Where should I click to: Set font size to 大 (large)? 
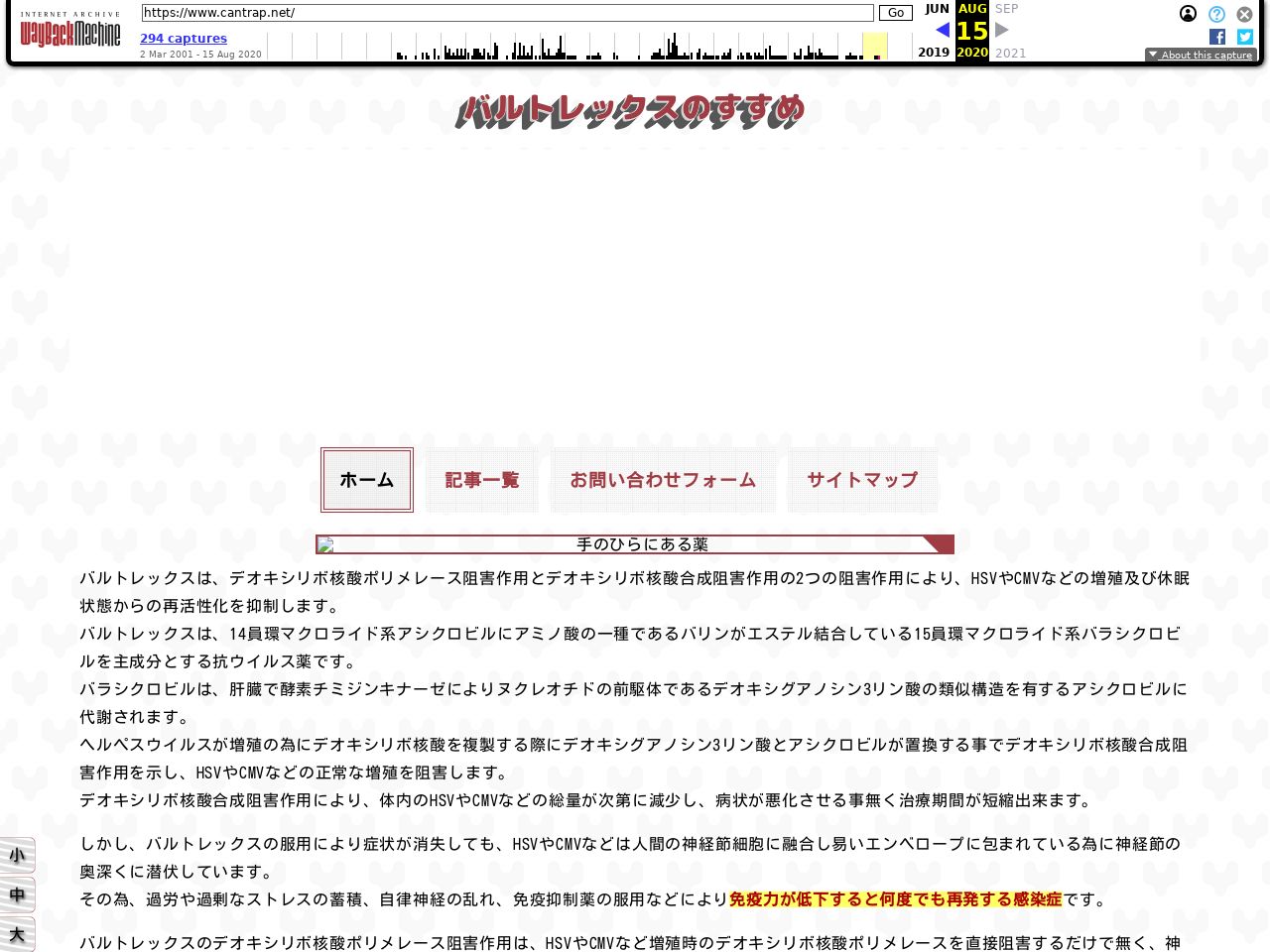[17, 934]
